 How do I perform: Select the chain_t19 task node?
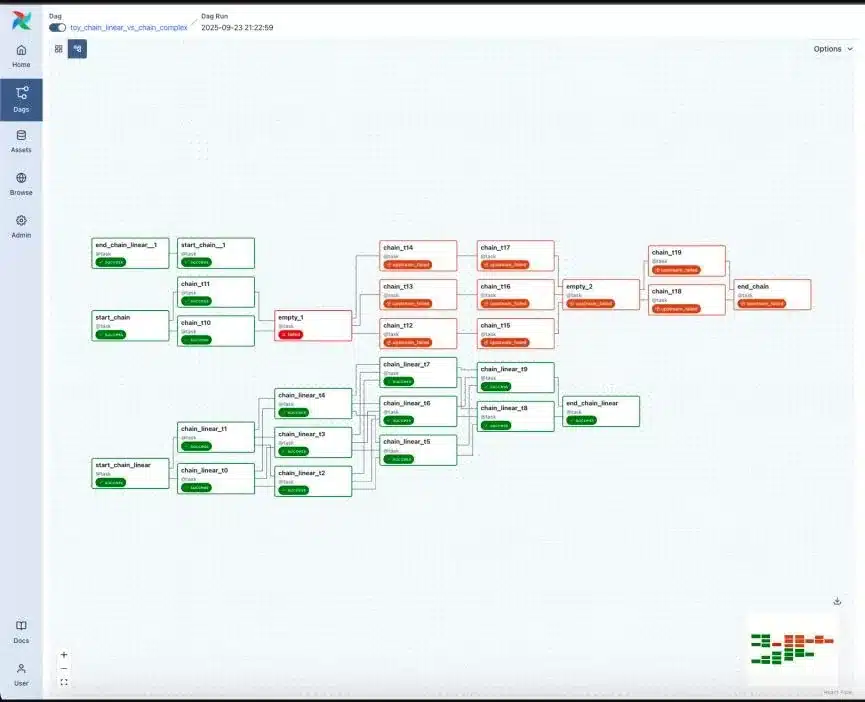coord(686,261)
